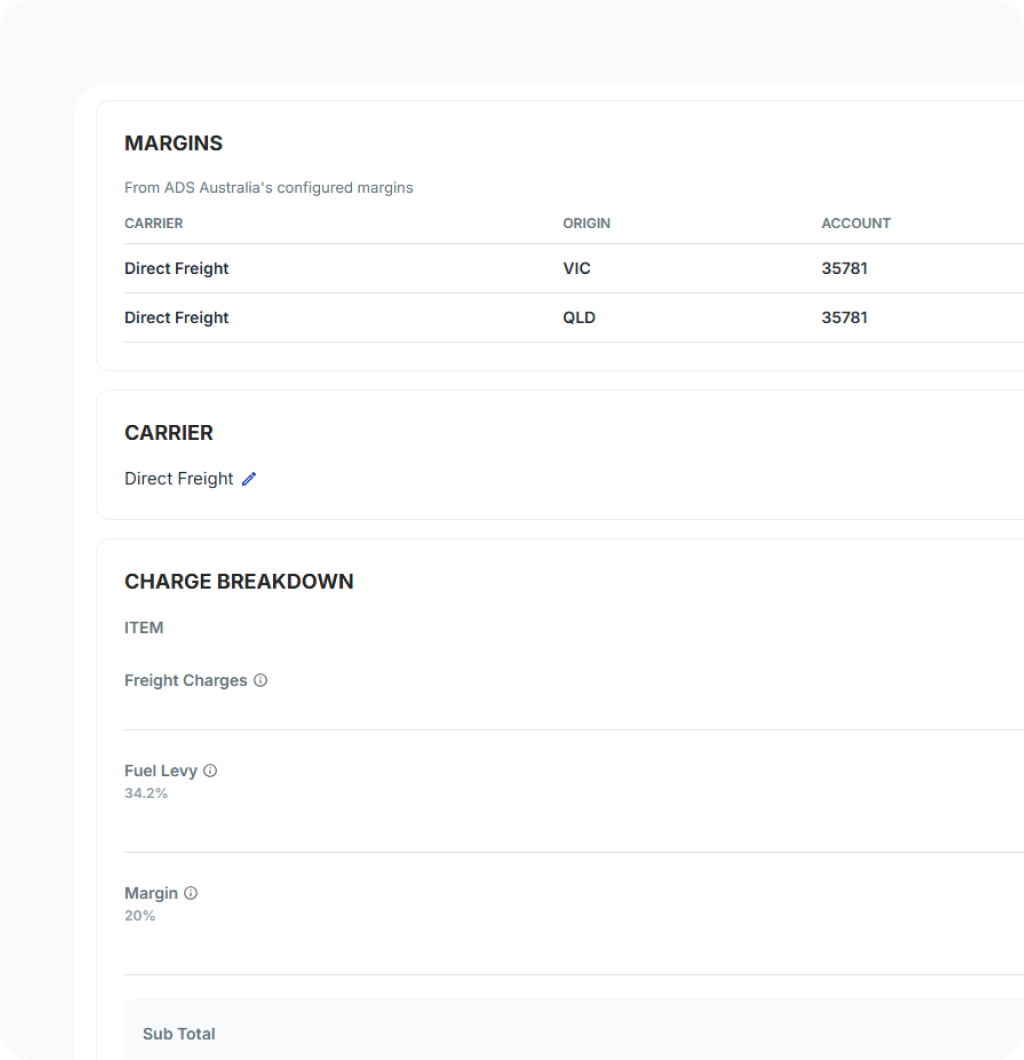Open the Freight Charges info icon
Screen dimensions: 1024x1060
click(x=260, y=680)
